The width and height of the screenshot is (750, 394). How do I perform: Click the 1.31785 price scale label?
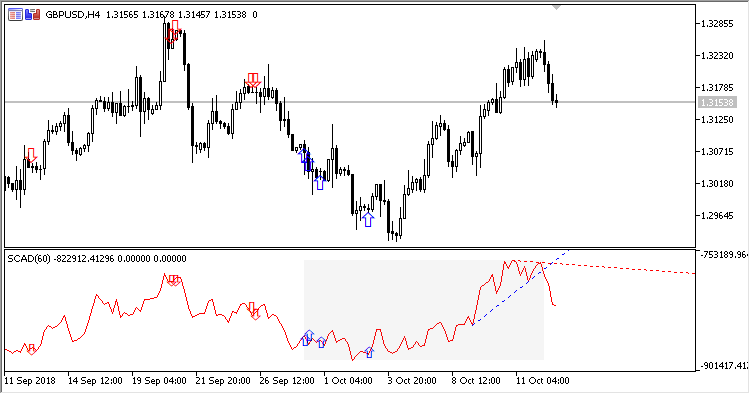click(717, 88)
